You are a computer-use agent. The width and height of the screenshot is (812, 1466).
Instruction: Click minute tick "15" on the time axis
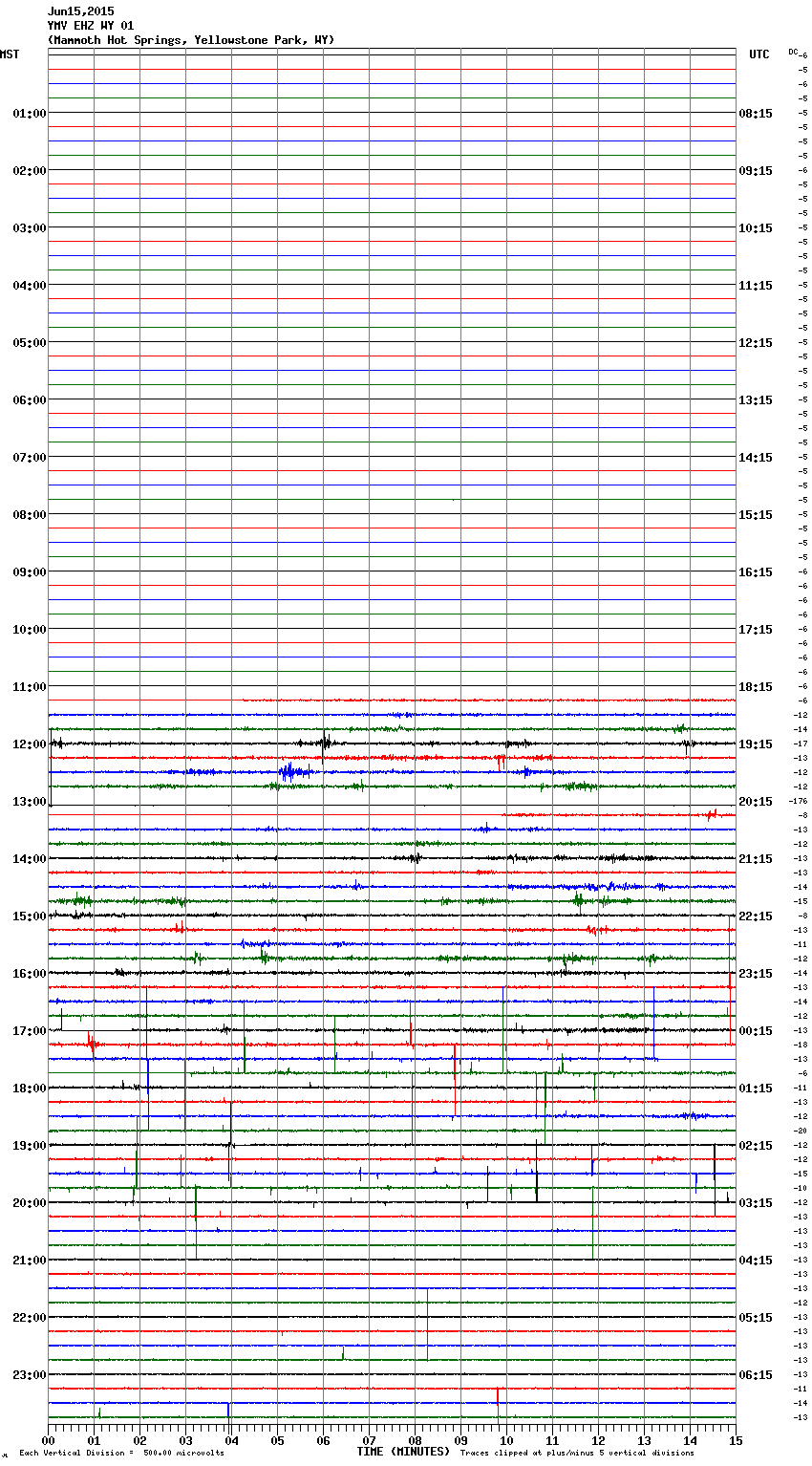[736, 1440]
